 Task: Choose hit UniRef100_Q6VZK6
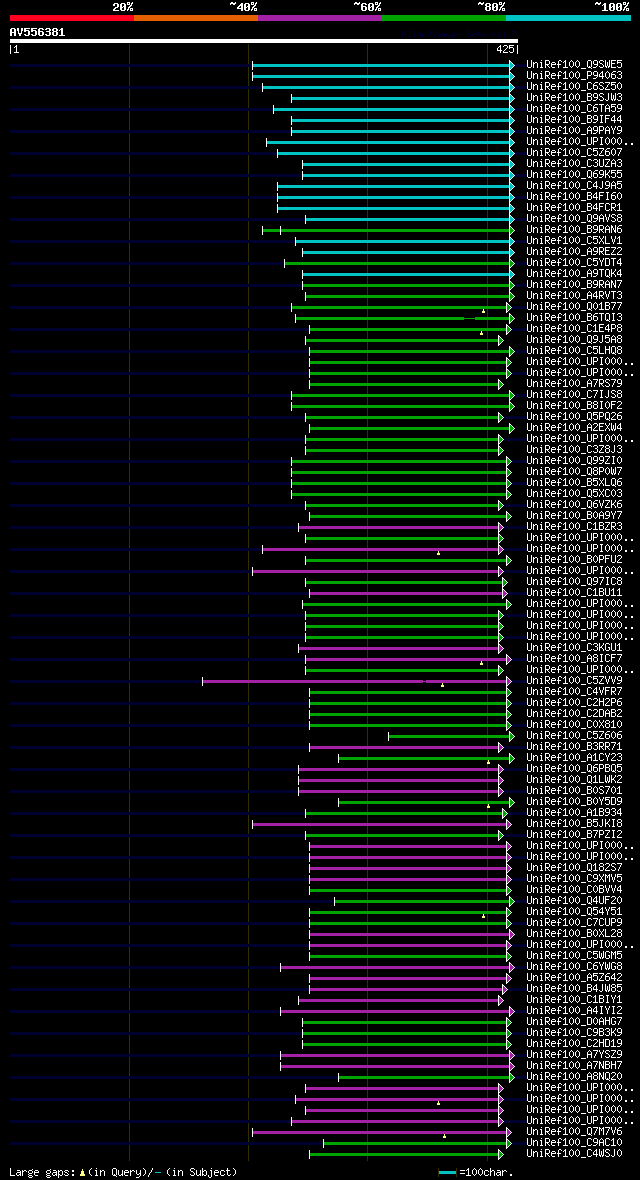574,504
